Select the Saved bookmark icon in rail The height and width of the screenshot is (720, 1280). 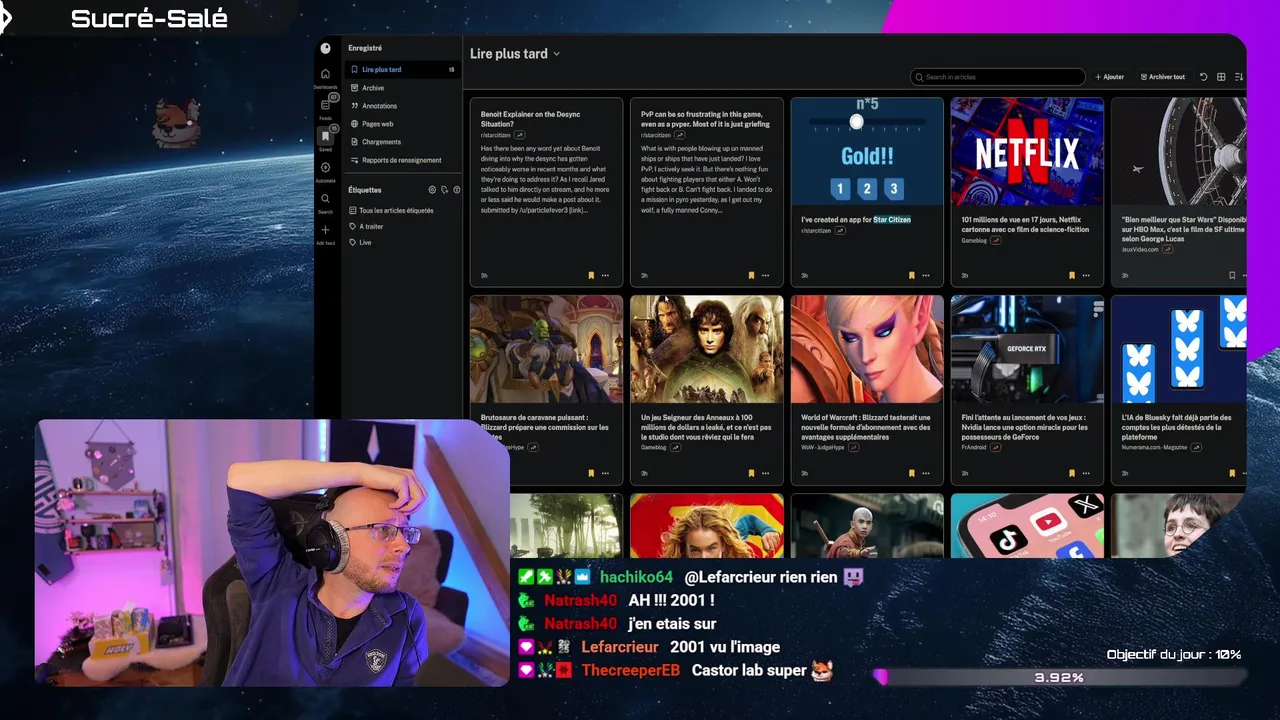point(325,136)
